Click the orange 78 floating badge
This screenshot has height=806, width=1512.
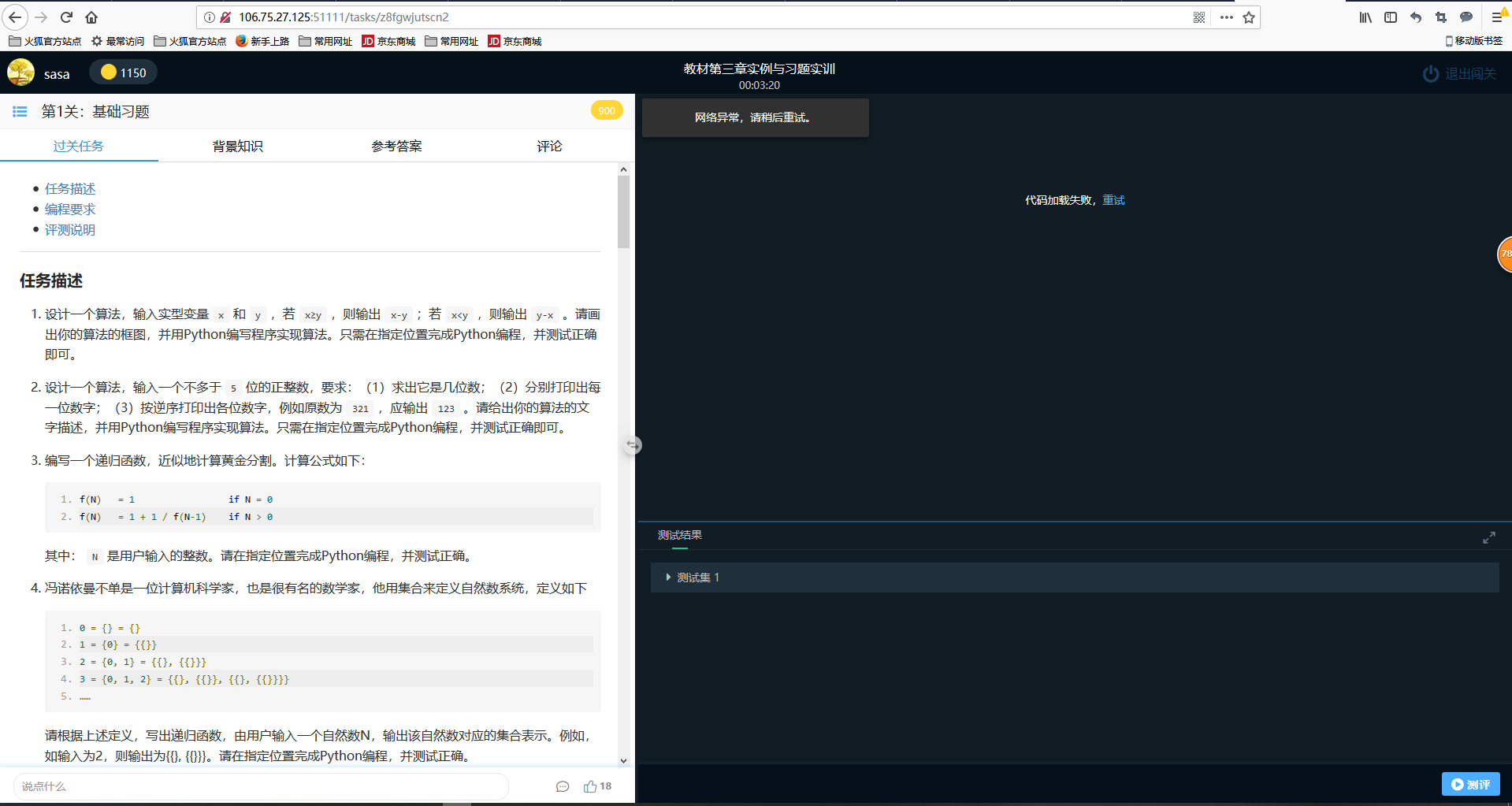(1504, 254)
